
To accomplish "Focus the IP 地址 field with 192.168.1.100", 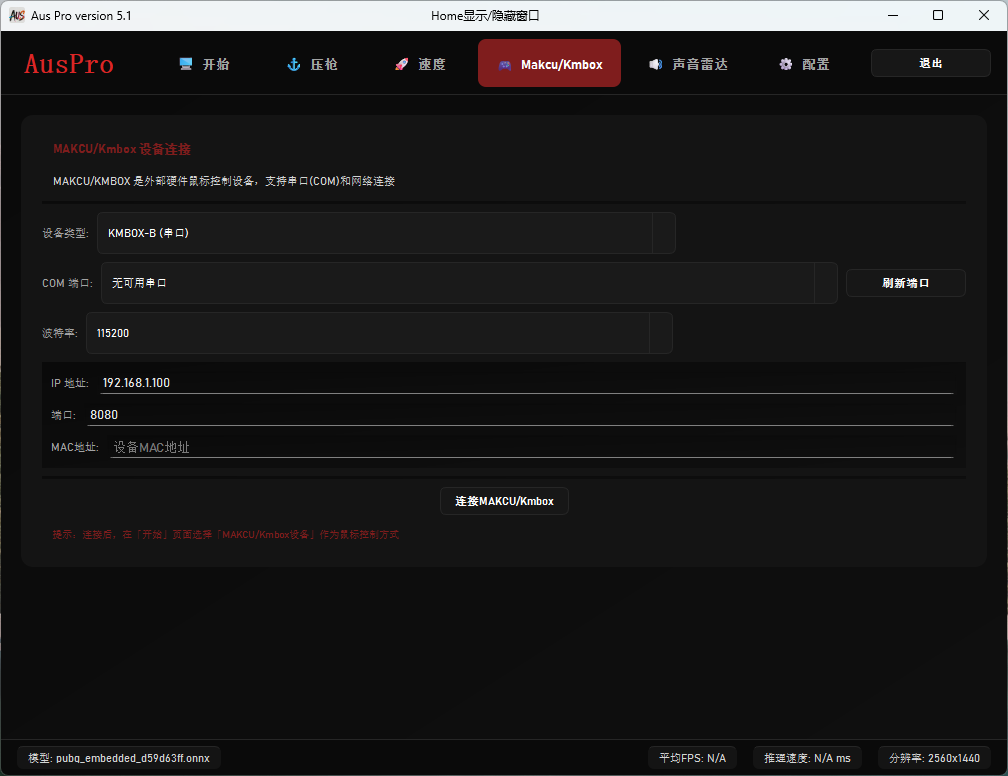I will 526,382.
